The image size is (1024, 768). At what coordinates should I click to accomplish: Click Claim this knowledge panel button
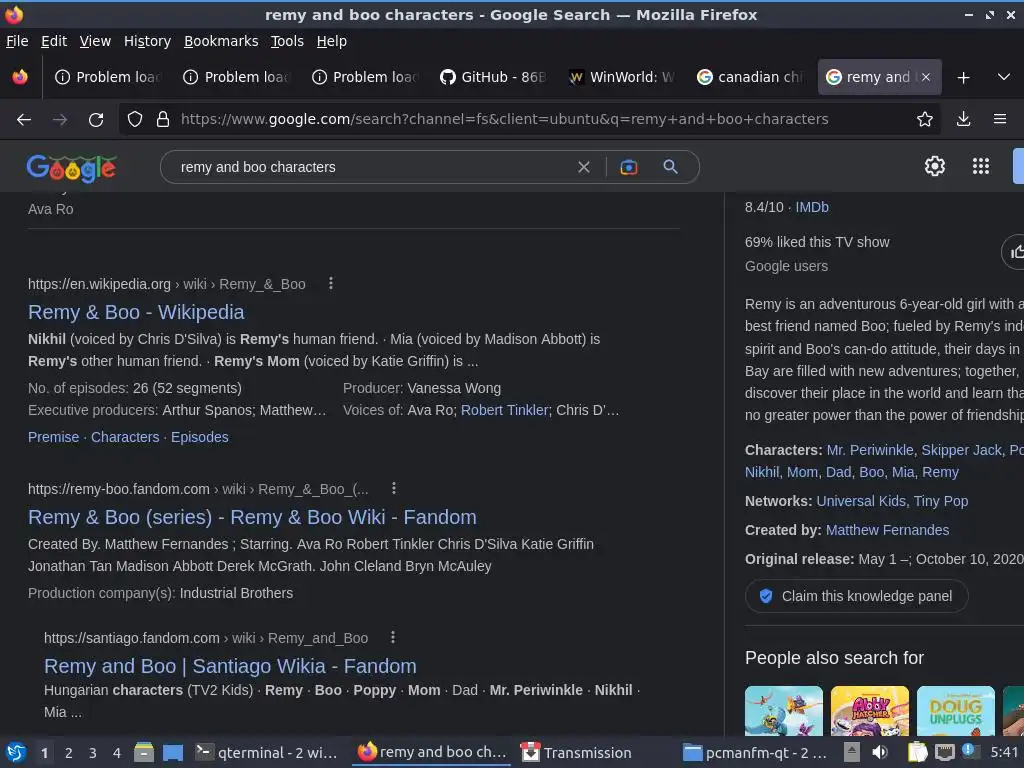(856, 596)
